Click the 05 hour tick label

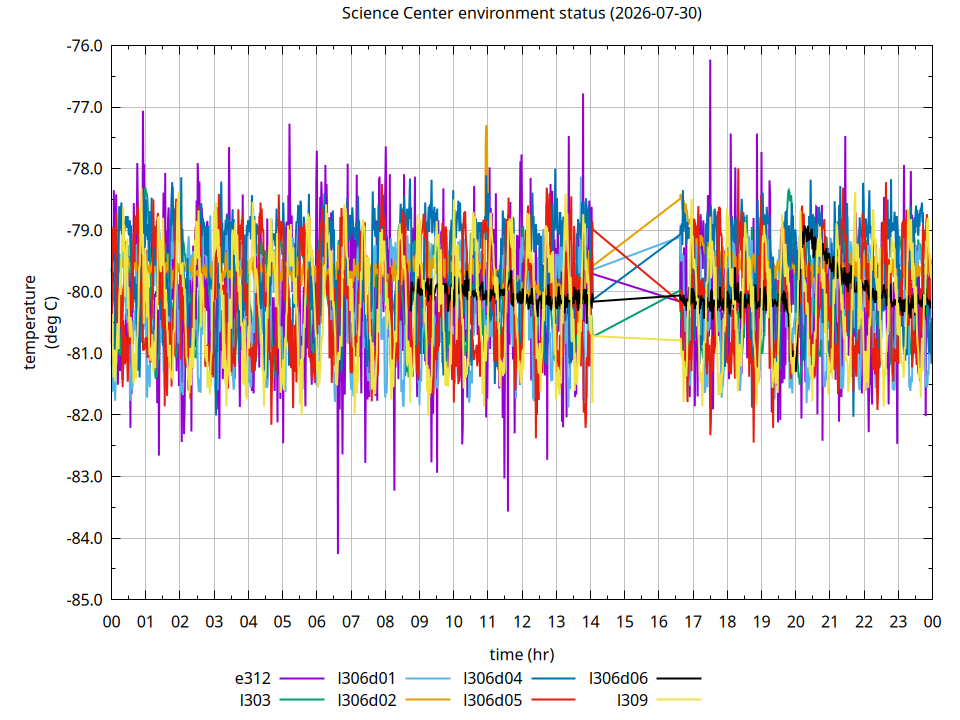pyautogui.click(x=282, y=622)
